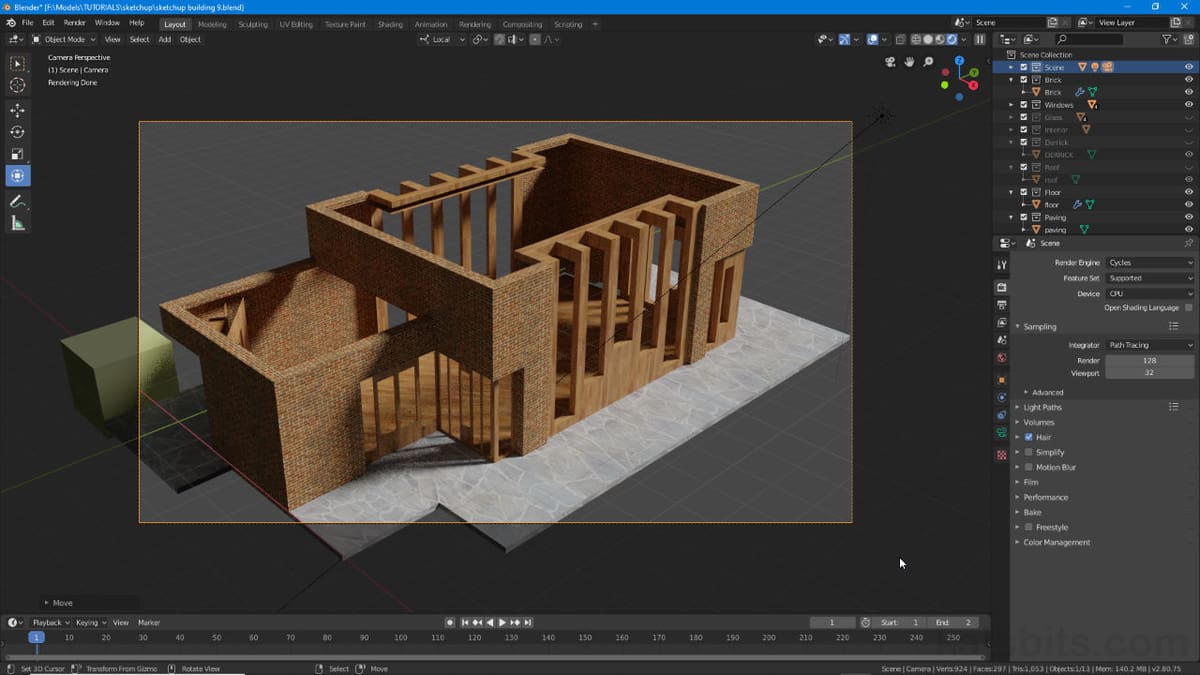Uncheck the Glass collection checkbox
This screenshot has height=675, width=1200.
(x=1024, y=117)
